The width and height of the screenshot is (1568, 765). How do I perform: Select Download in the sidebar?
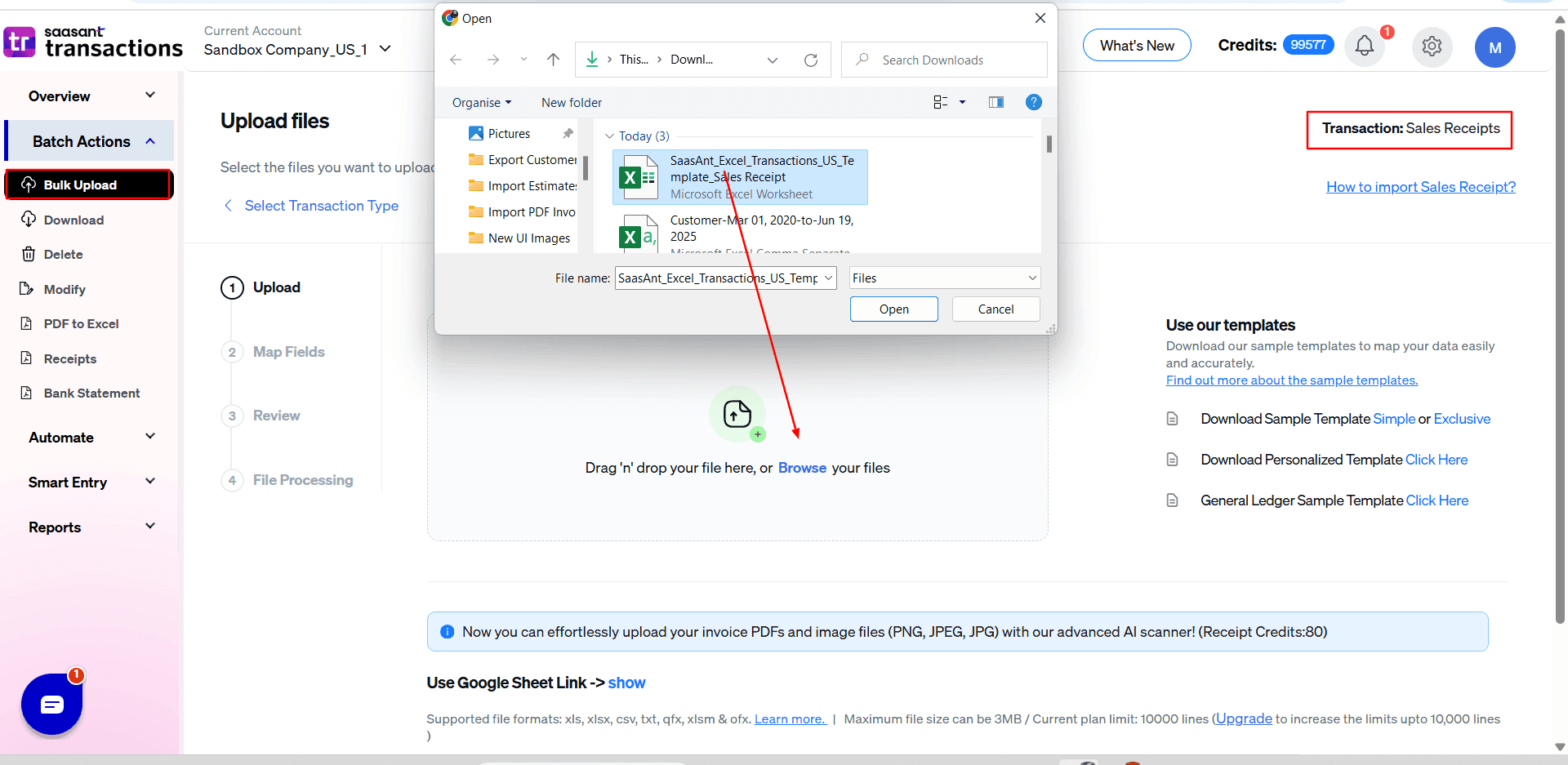tap(73, 220)
